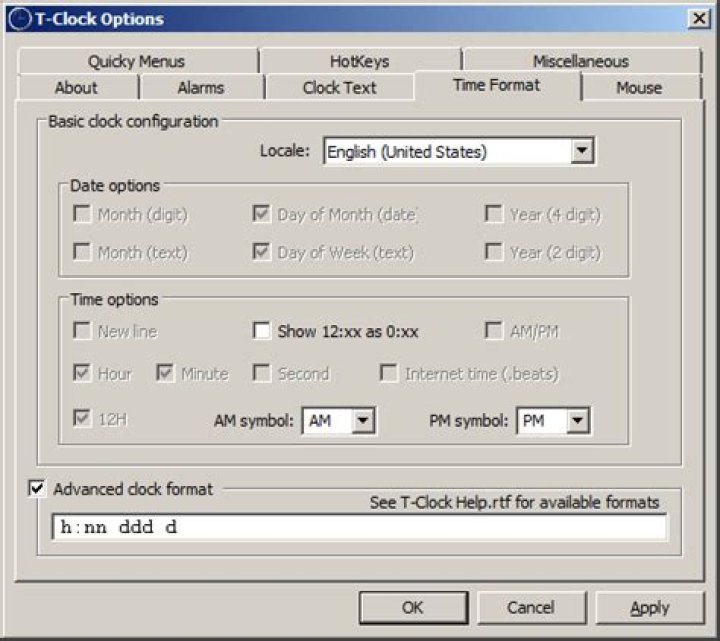Click the Cancel button
Image resolution: width=720 pixels, height=641 pixels.
[x=531, y=608]
